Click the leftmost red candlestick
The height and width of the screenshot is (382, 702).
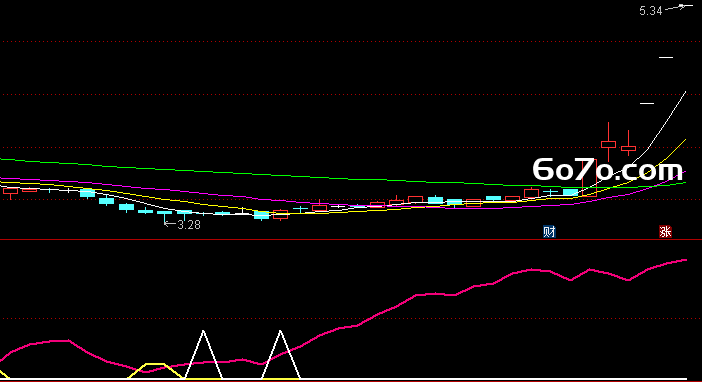pyautogui.click(x=10, y=193)
